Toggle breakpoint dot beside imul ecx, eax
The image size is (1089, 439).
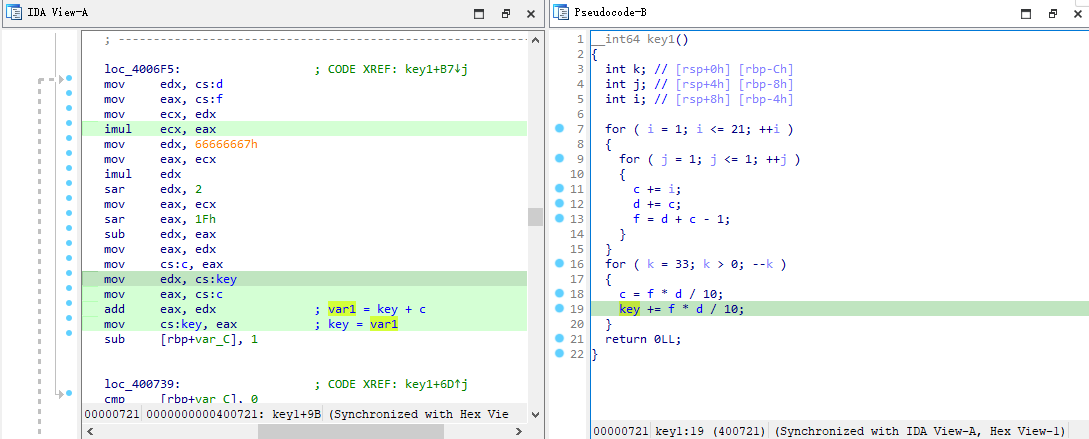click(x=69, y=130)
